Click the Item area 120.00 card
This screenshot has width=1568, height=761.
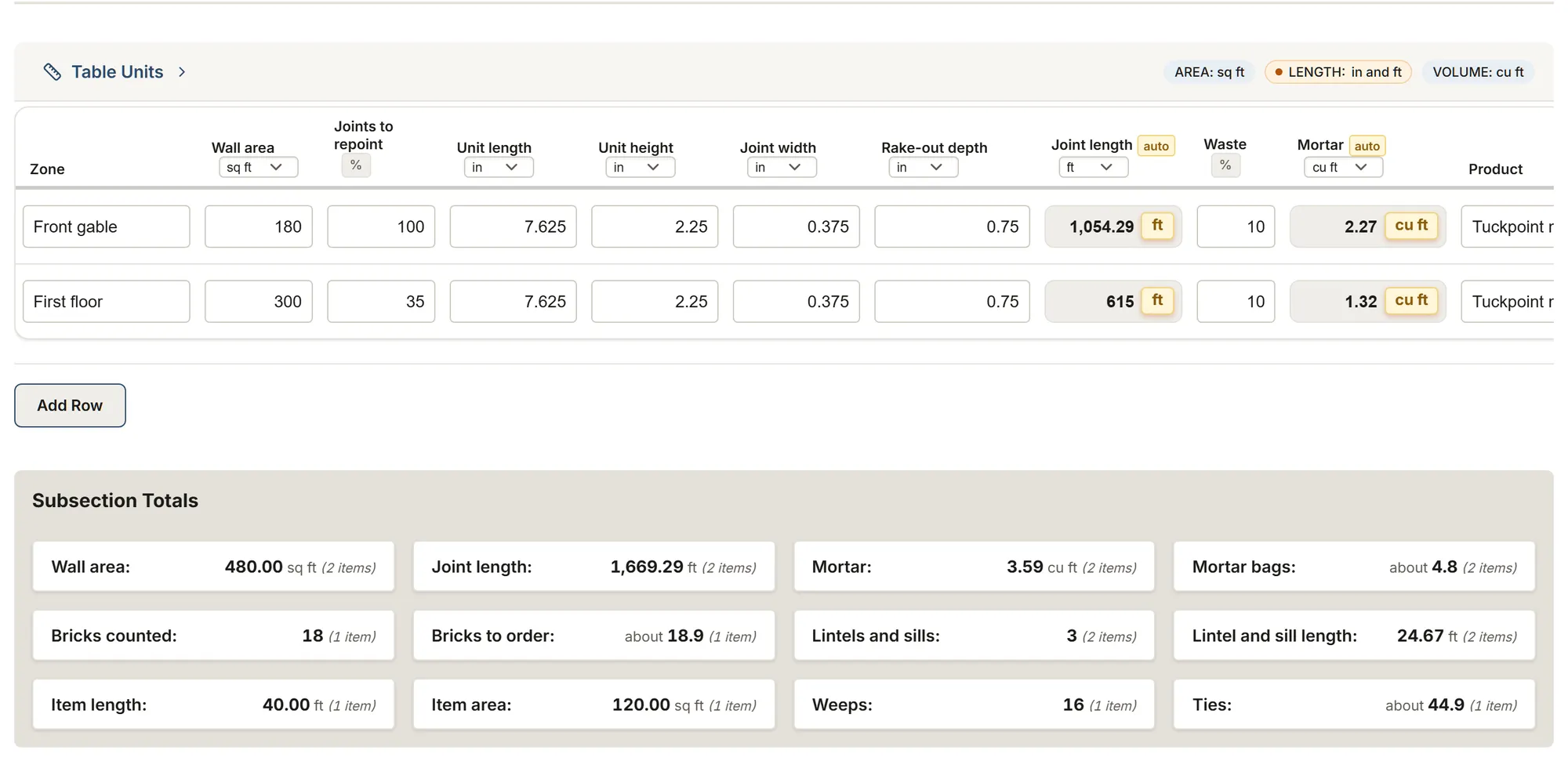click(x=593, y=705)
